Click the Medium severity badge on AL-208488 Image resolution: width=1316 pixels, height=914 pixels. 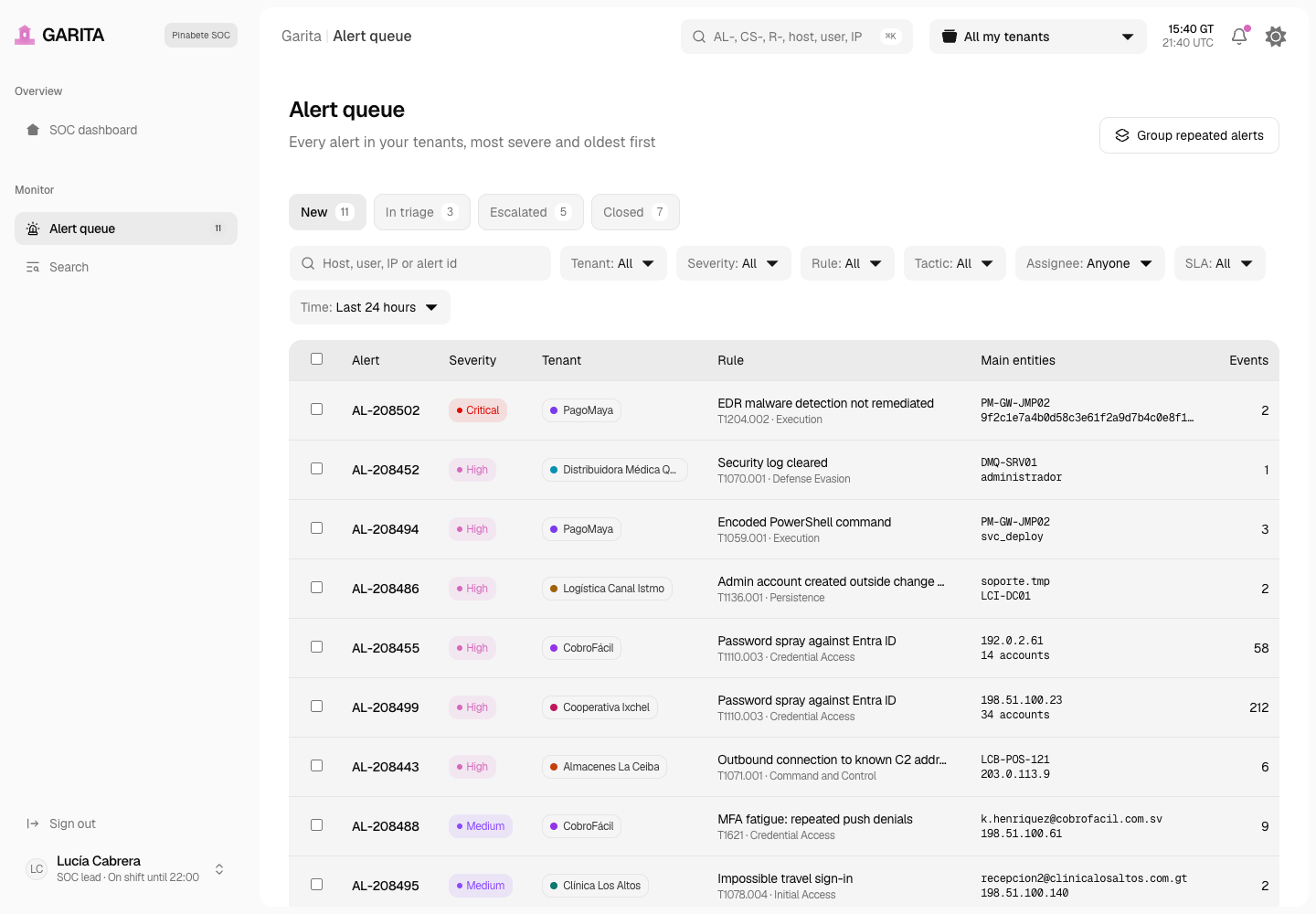point(481,826)
